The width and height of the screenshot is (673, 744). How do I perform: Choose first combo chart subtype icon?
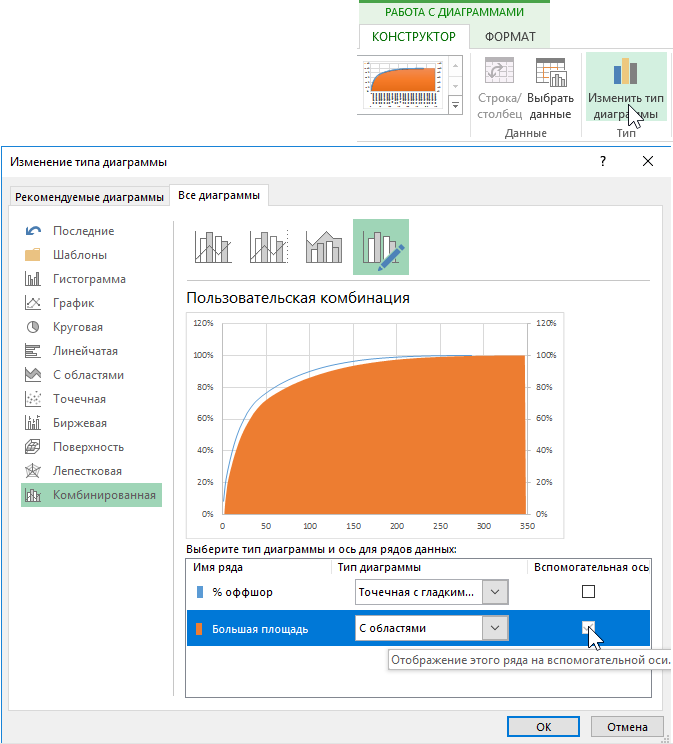(x=214, y=247)
